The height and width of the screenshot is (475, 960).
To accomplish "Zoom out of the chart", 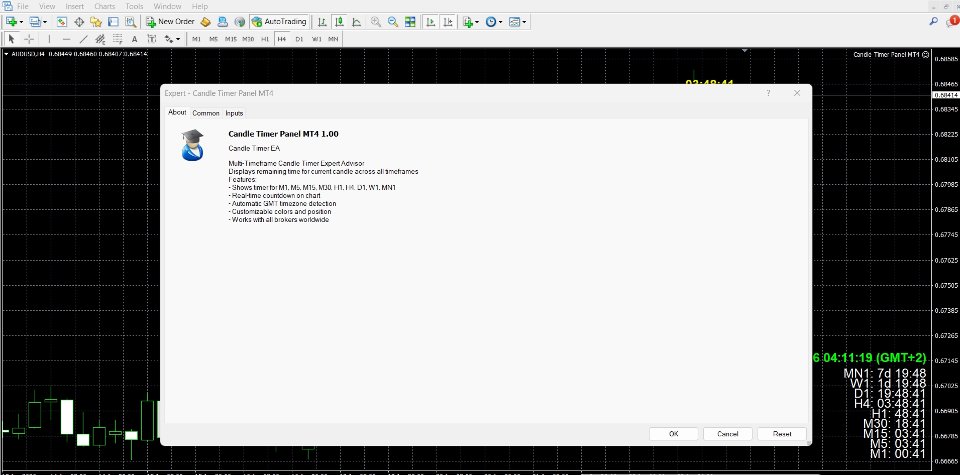I will [393, 21].
